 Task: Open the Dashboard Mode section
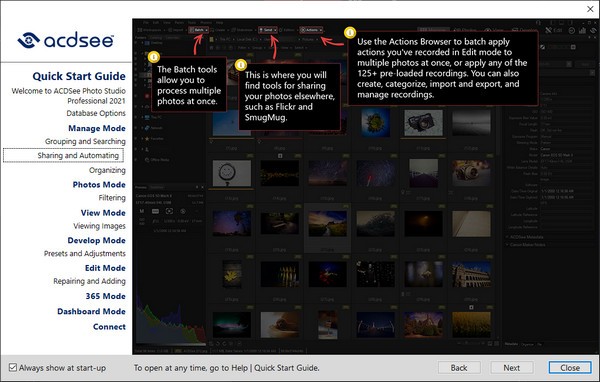click(x=91, y=312)
